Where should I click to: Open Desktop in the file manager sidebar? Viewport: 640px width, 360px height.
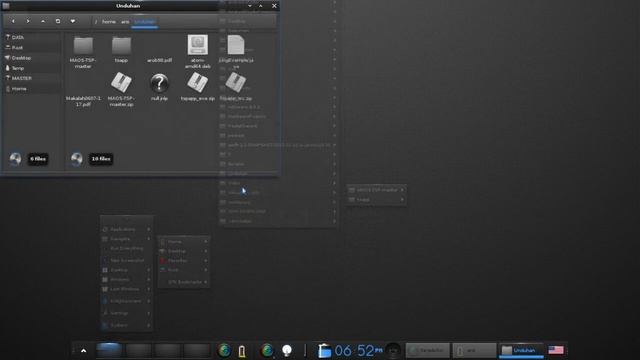32,58
